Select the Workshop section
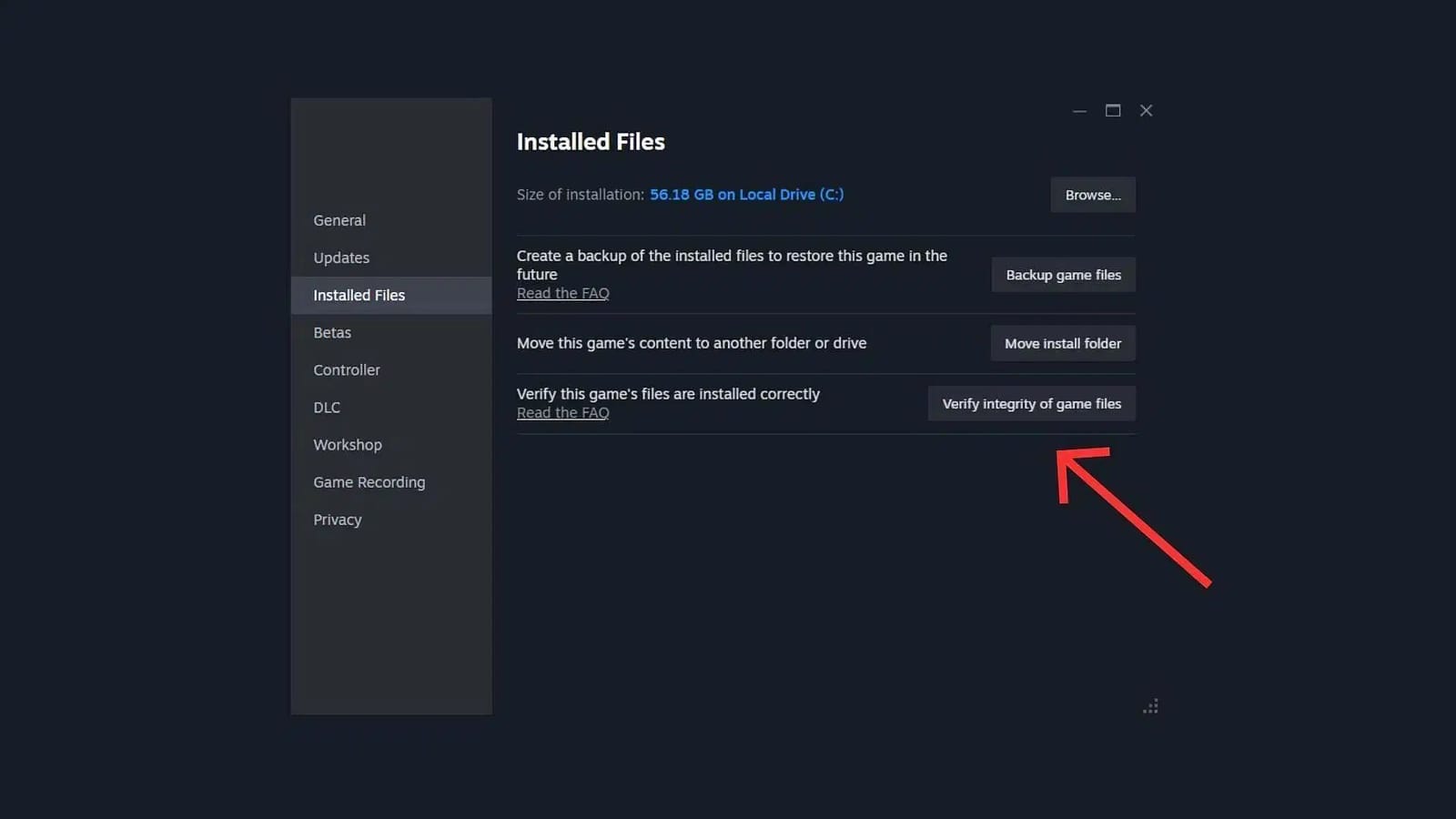This screenshot has height=819, width=1456. pyautogui.click(x=347, y=444)
